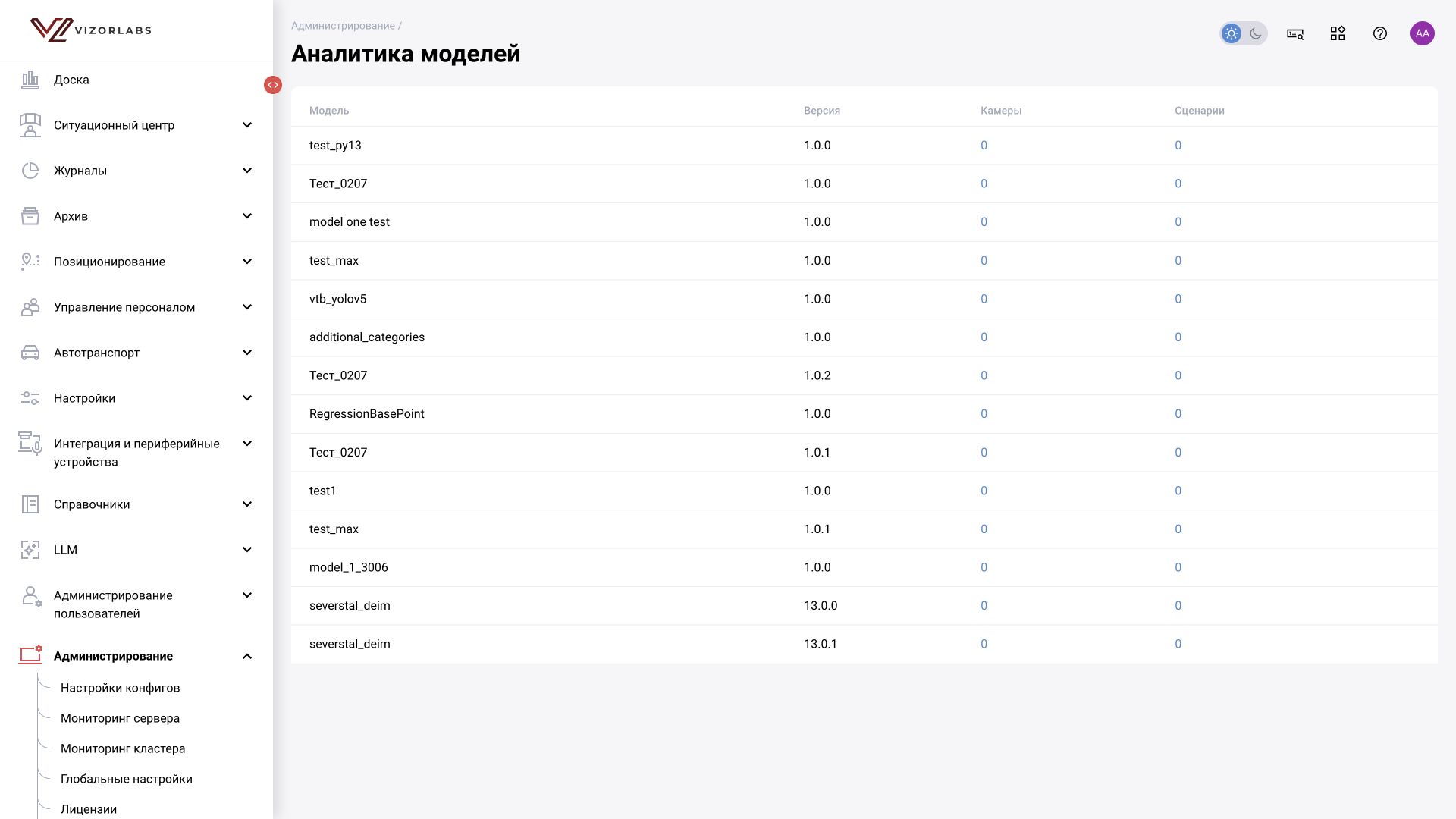Open the help question mark icon

[1380, 33]
